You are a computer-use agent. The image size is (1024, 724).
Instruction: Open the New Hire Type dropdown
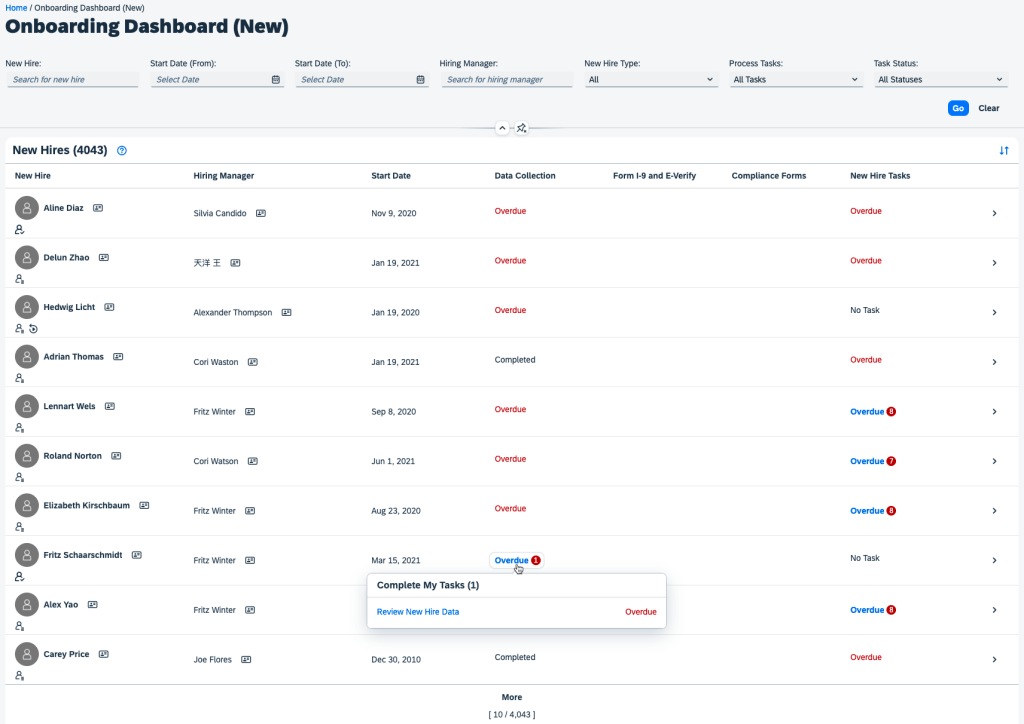[x=651, y=80]
